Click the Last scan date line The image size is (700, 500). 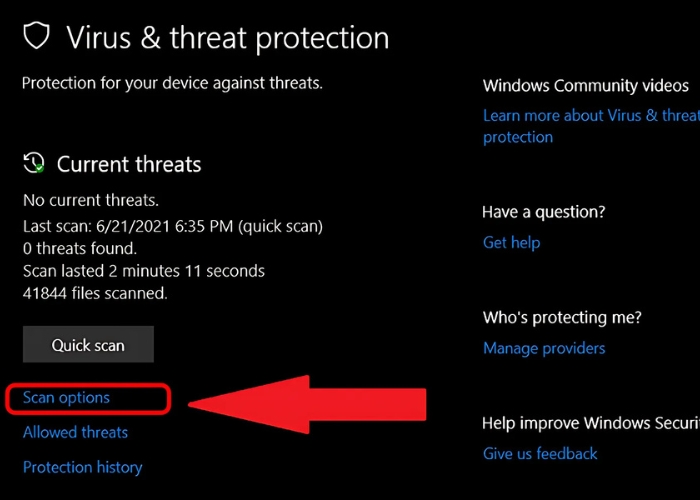[172, 226]
